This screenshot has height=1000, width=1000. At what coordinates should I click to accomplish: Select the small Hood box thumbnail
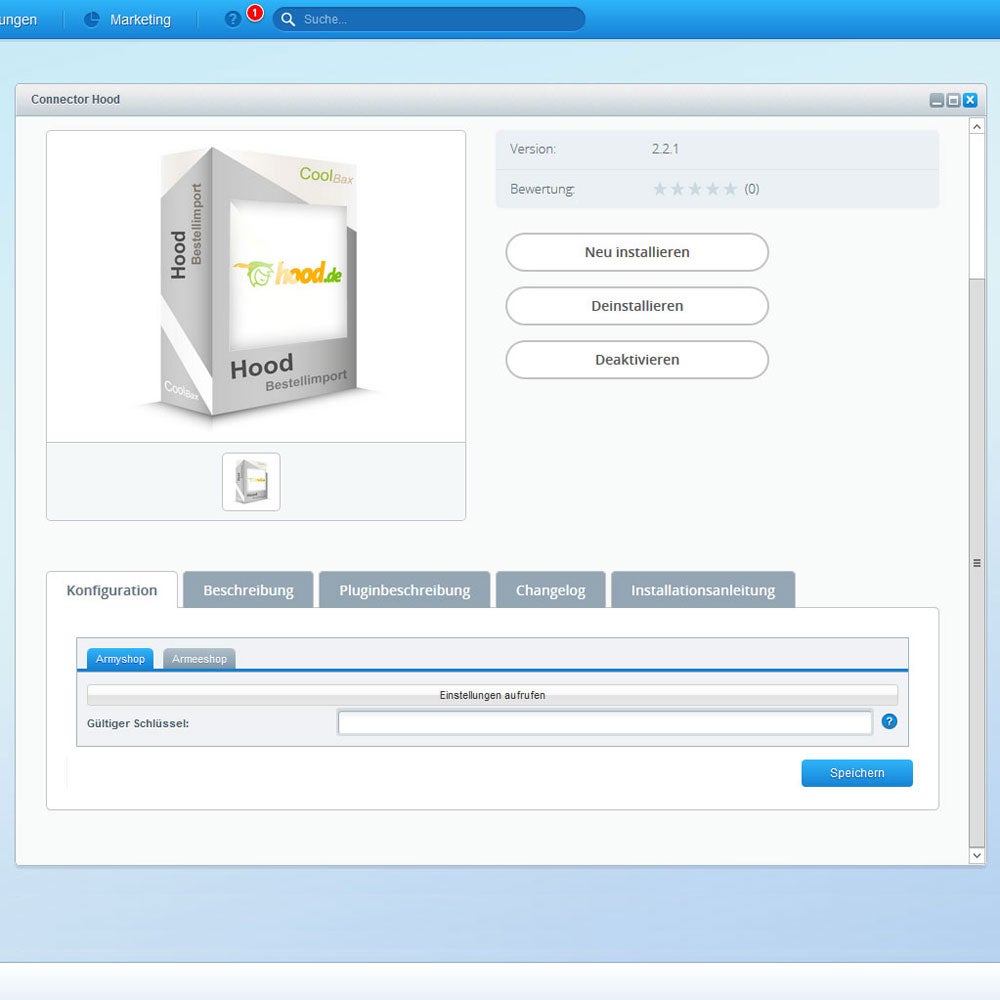pyautogui.click(x=251, y=482)
